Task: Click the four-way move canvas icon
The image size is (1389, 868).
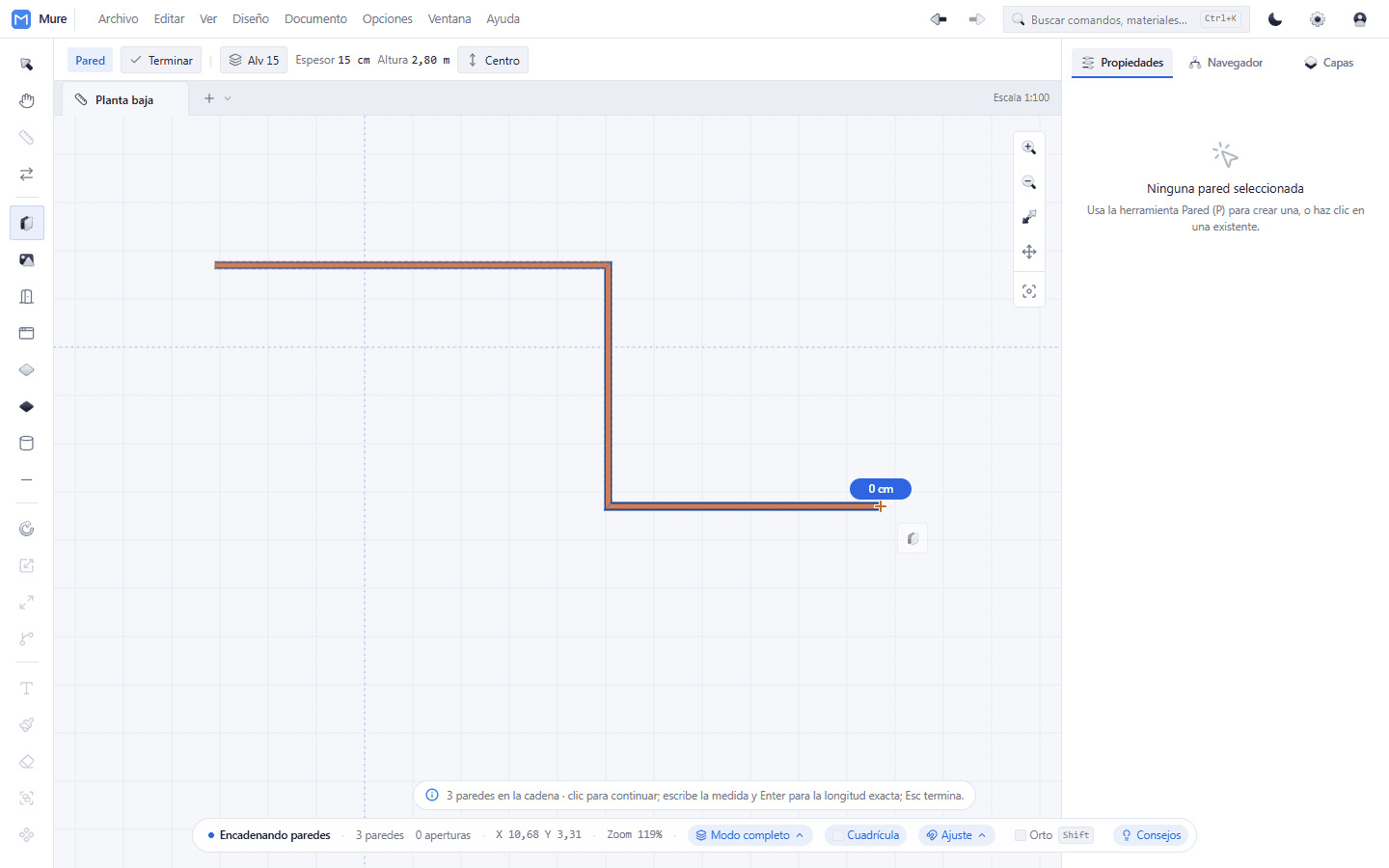Action: pos(1029,252)
